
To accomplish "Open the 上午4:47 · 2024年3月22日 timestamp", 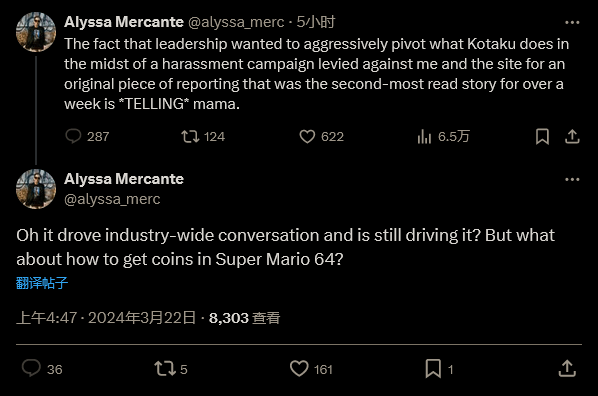I will click(x=106, y=318).
